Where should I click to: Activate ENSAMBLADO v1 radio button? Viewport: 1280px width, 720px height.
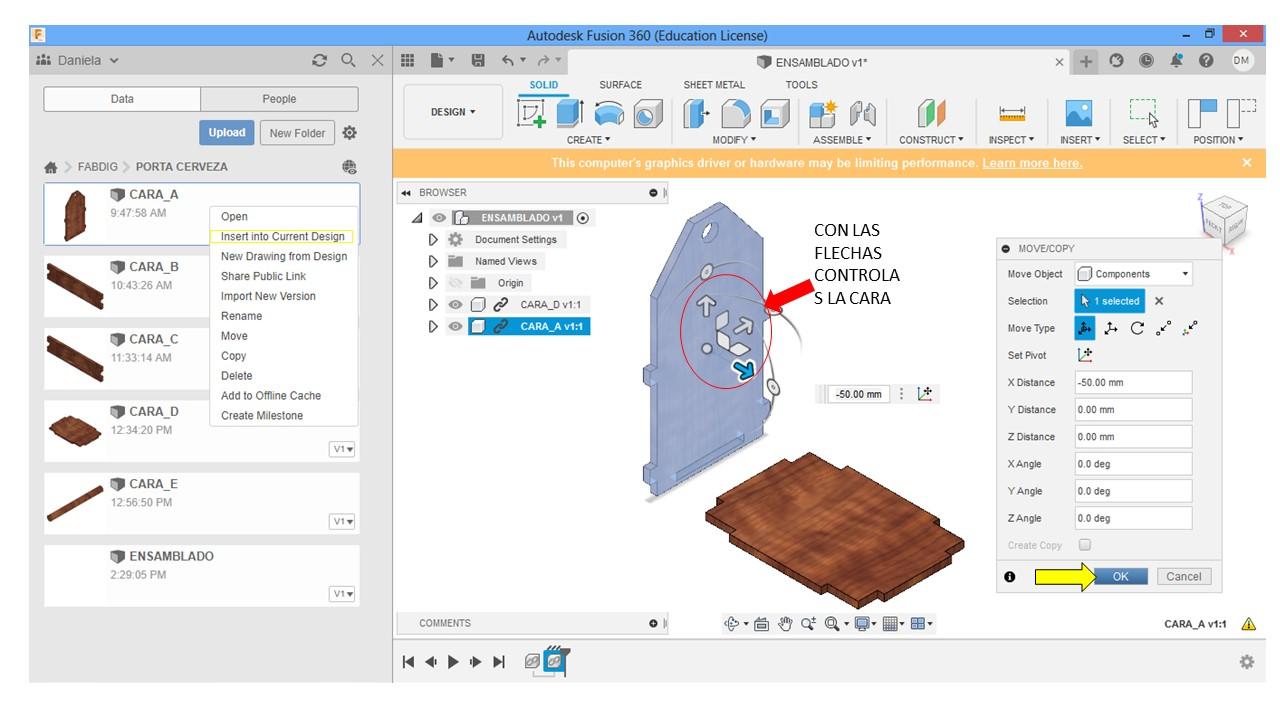(583, 218)
